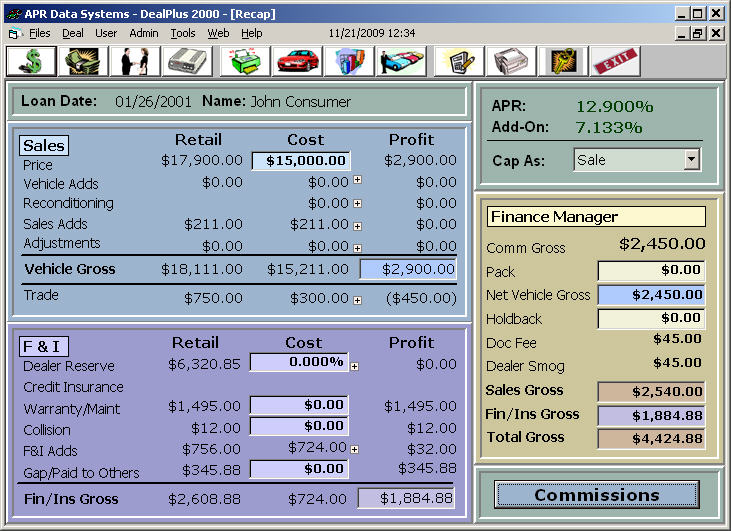The image size is (731, 531).
Task: Open the Web menu
Action: click(x=218, y=33)
